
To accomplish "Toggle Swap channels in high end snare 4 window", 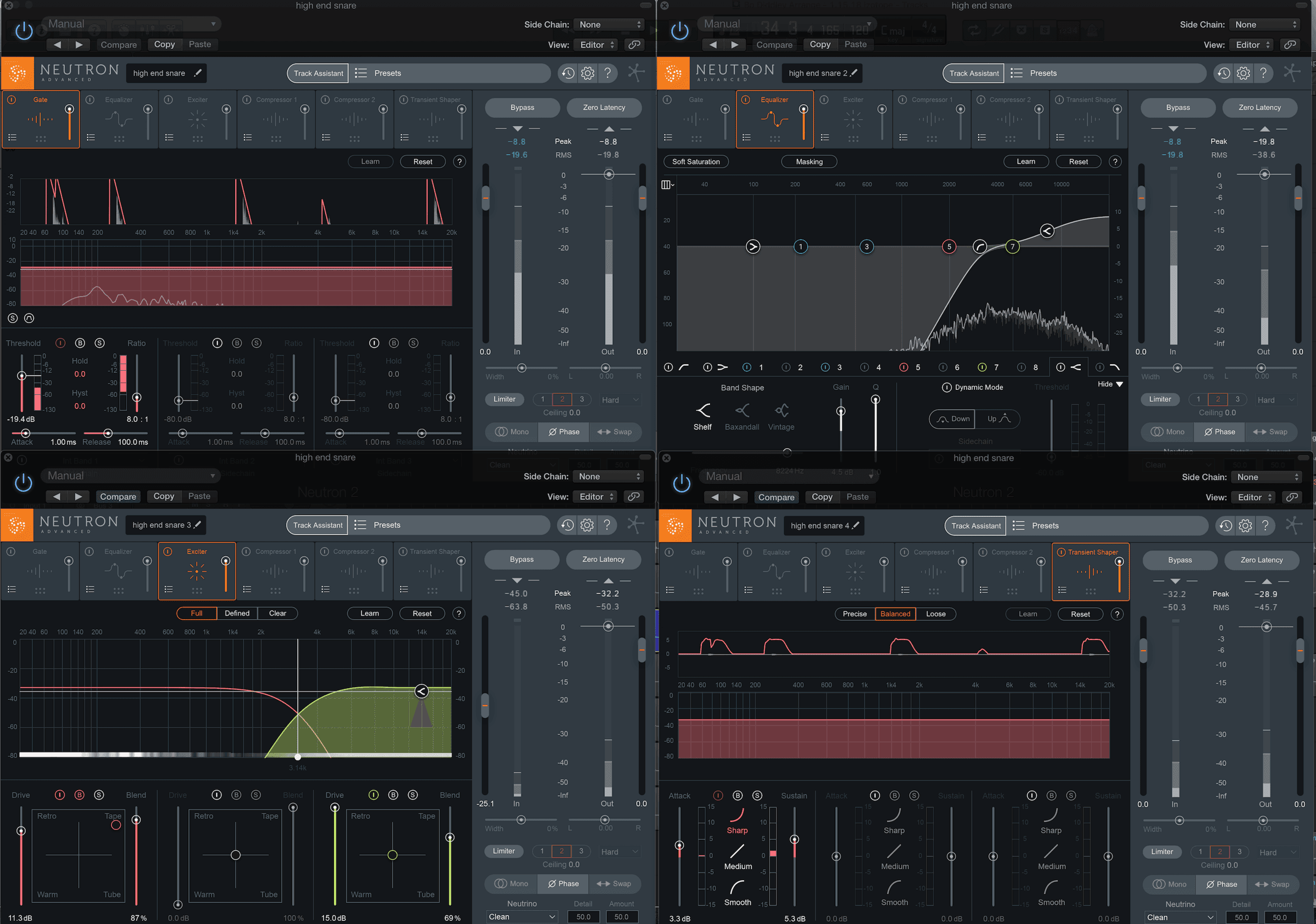I will click(1273, 885).
